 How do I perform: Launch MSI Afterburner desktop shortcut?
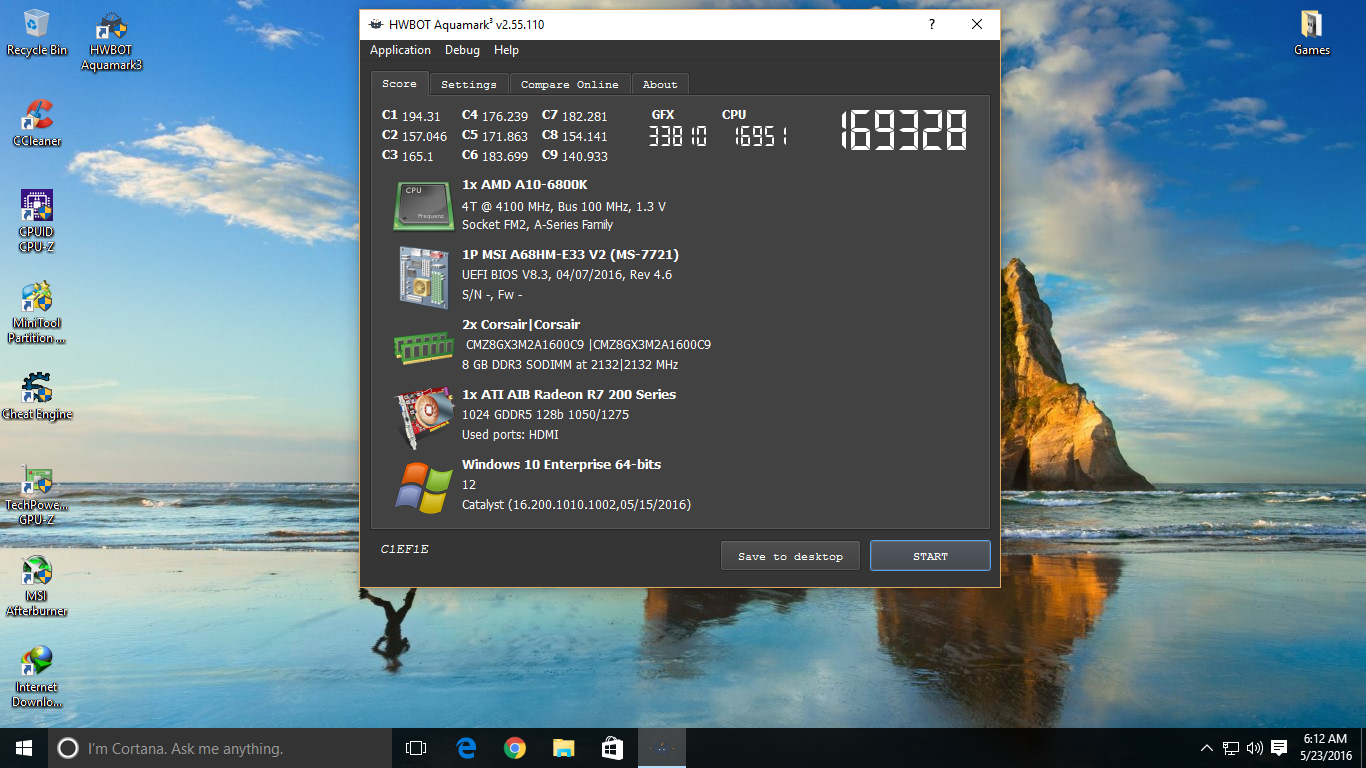click(x=37, y=586)
